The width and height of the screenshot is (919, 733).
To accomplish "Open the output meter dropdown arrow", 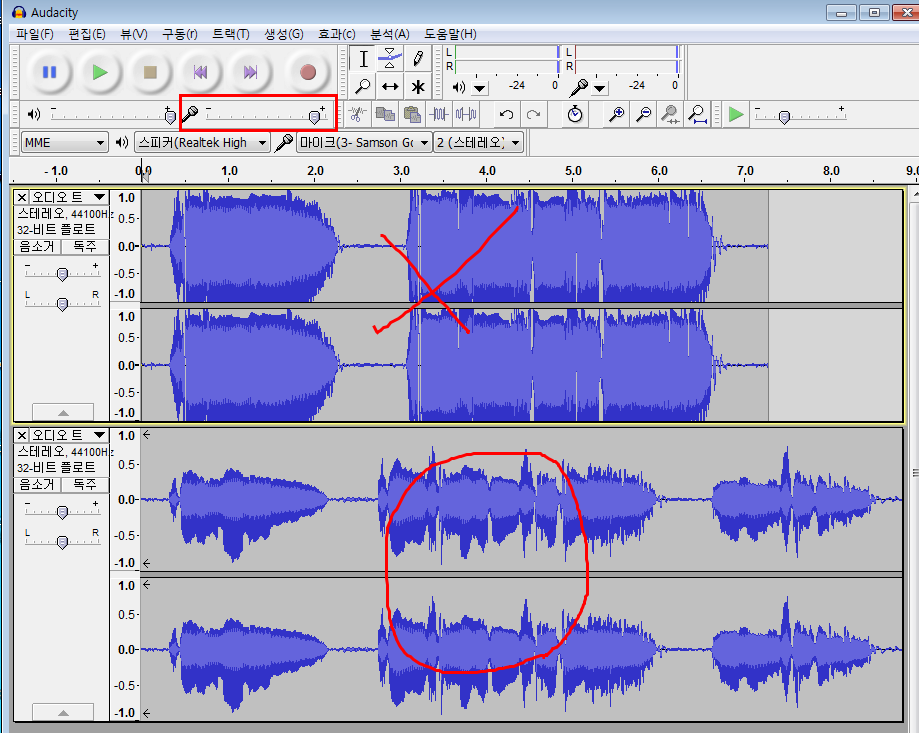I will click(480, 88).
